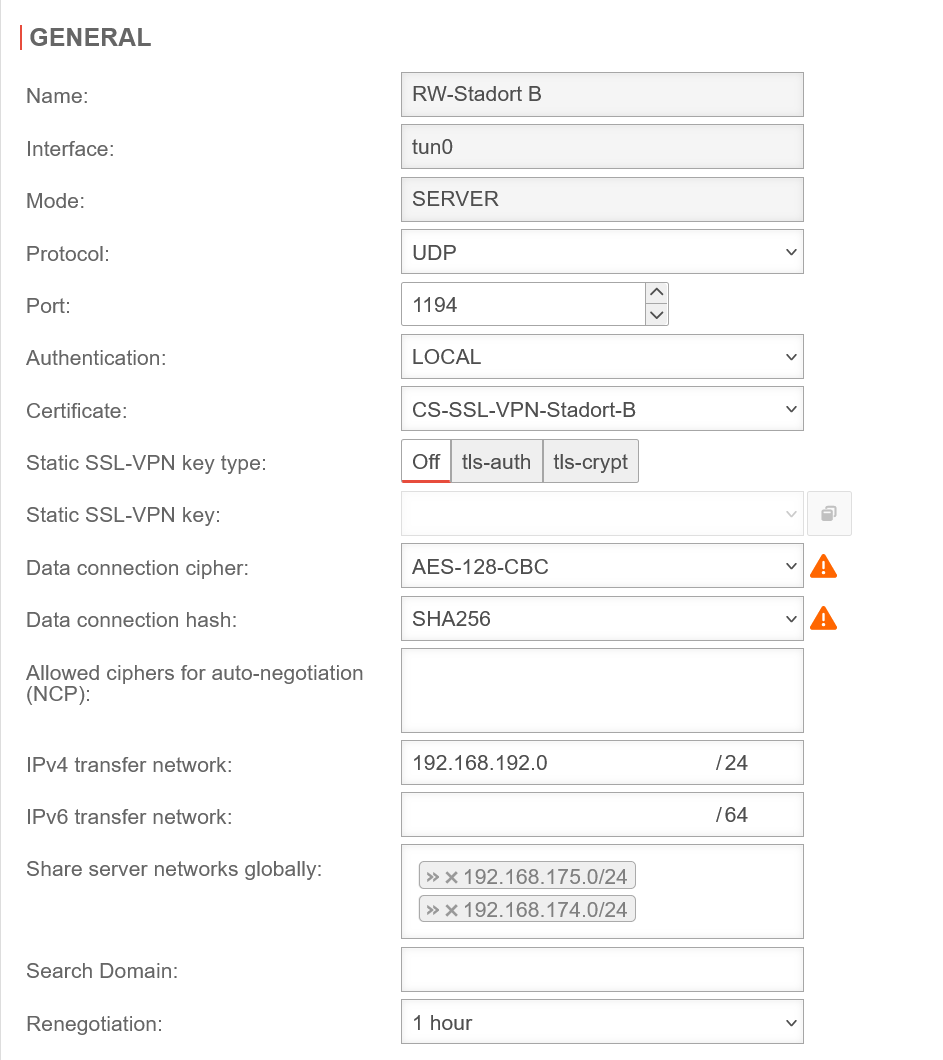Click the warning icon beside Data connection cipher
Image resolution: width=943 pixels, height=1060 pixels.
point(823,567)
